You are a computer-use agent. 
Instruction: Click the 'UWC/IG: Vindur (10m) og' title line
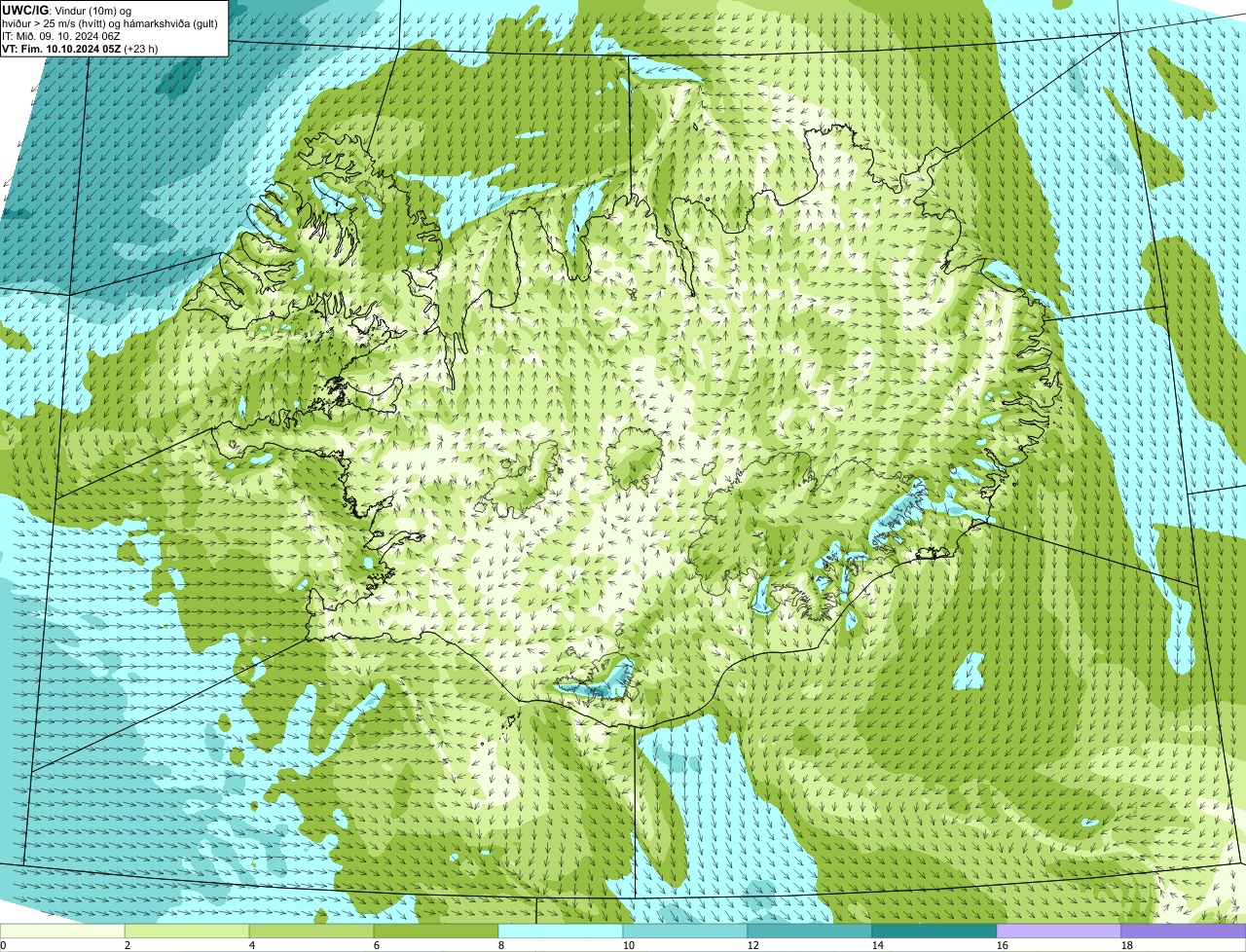[x=66, y=11]
